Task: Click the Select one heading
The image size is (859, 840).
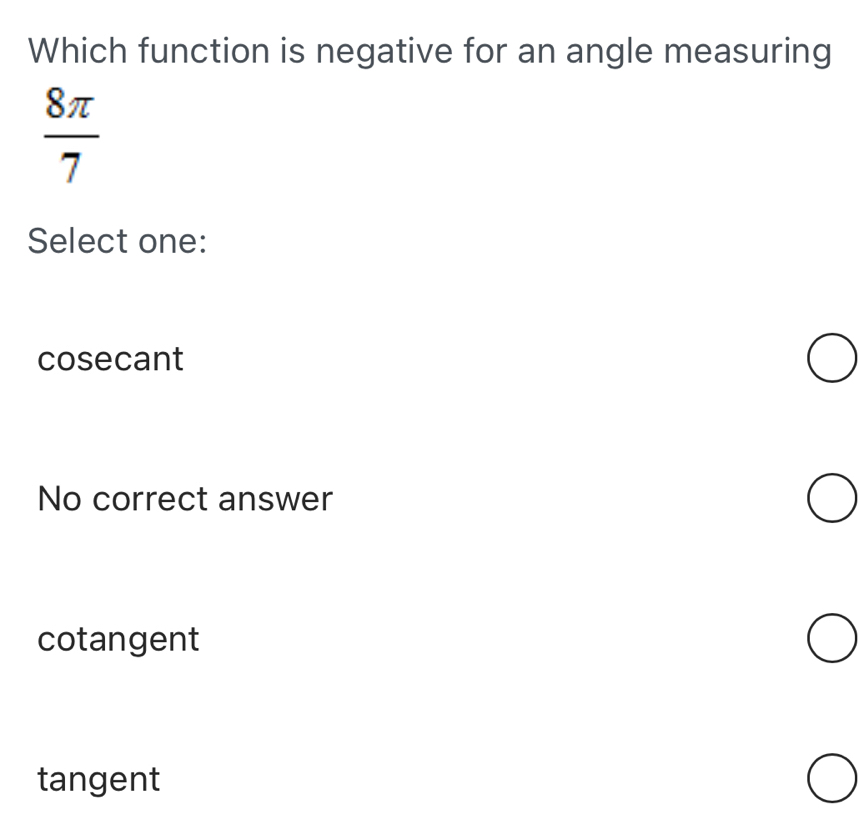Action: click(x=116, y=240)
